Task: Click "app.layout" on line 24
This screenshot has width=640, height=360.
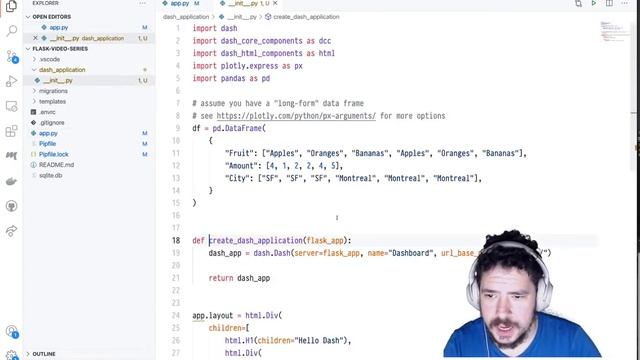Action: (x=213, y=316)
